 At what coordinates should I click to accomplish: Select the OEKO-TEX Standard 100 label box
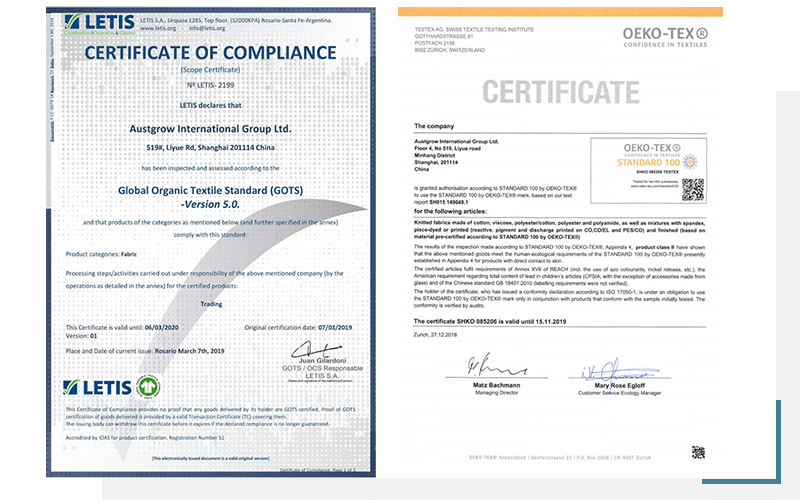pos(648,170)
